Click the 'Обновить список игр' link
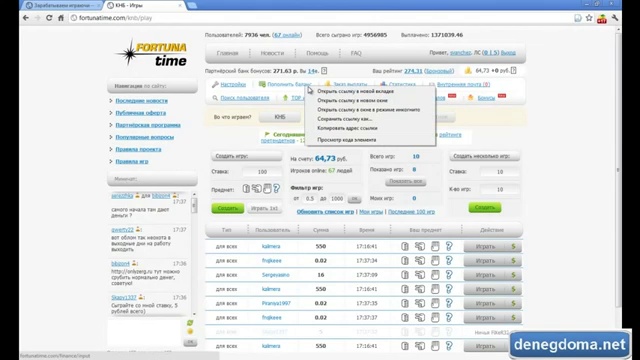 point(325,212)
